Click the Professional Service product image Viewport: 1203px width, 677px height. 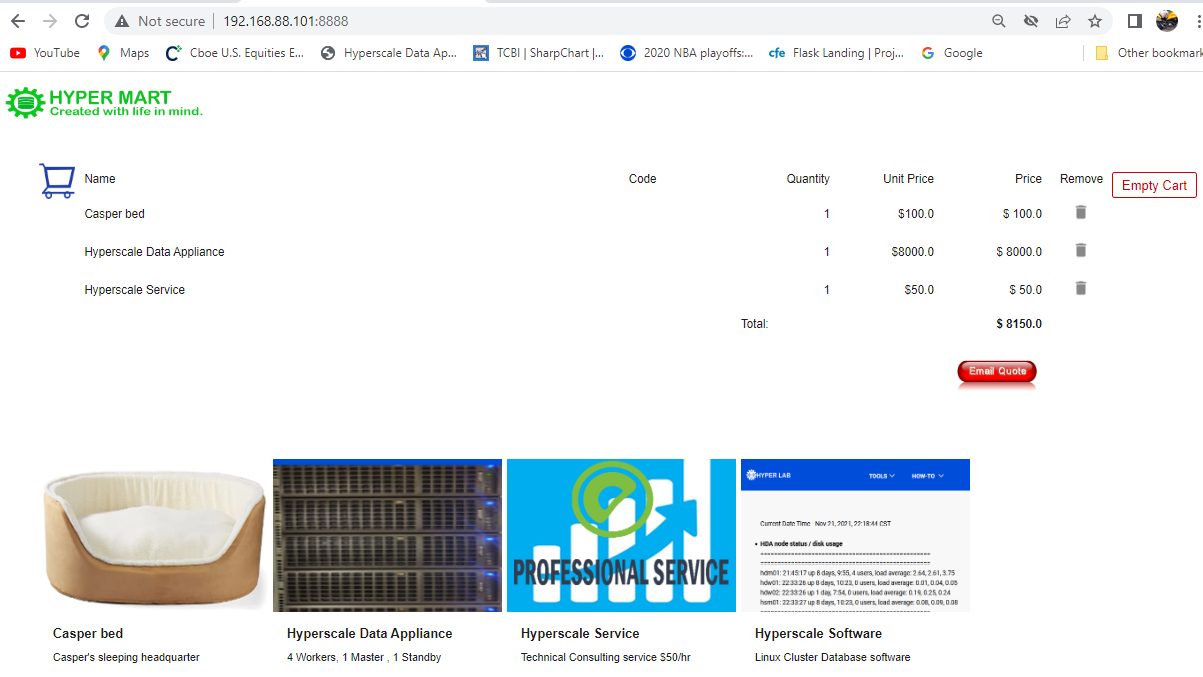[621, 536]
